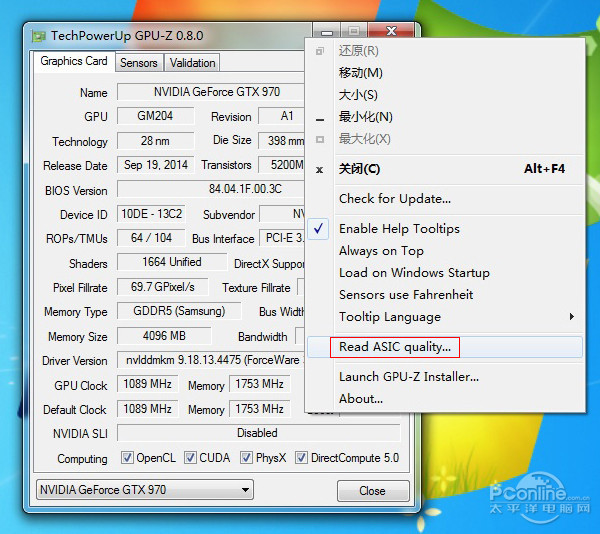Enable Sensors use Fahrenheit option
600x534 pixels.
445,295
